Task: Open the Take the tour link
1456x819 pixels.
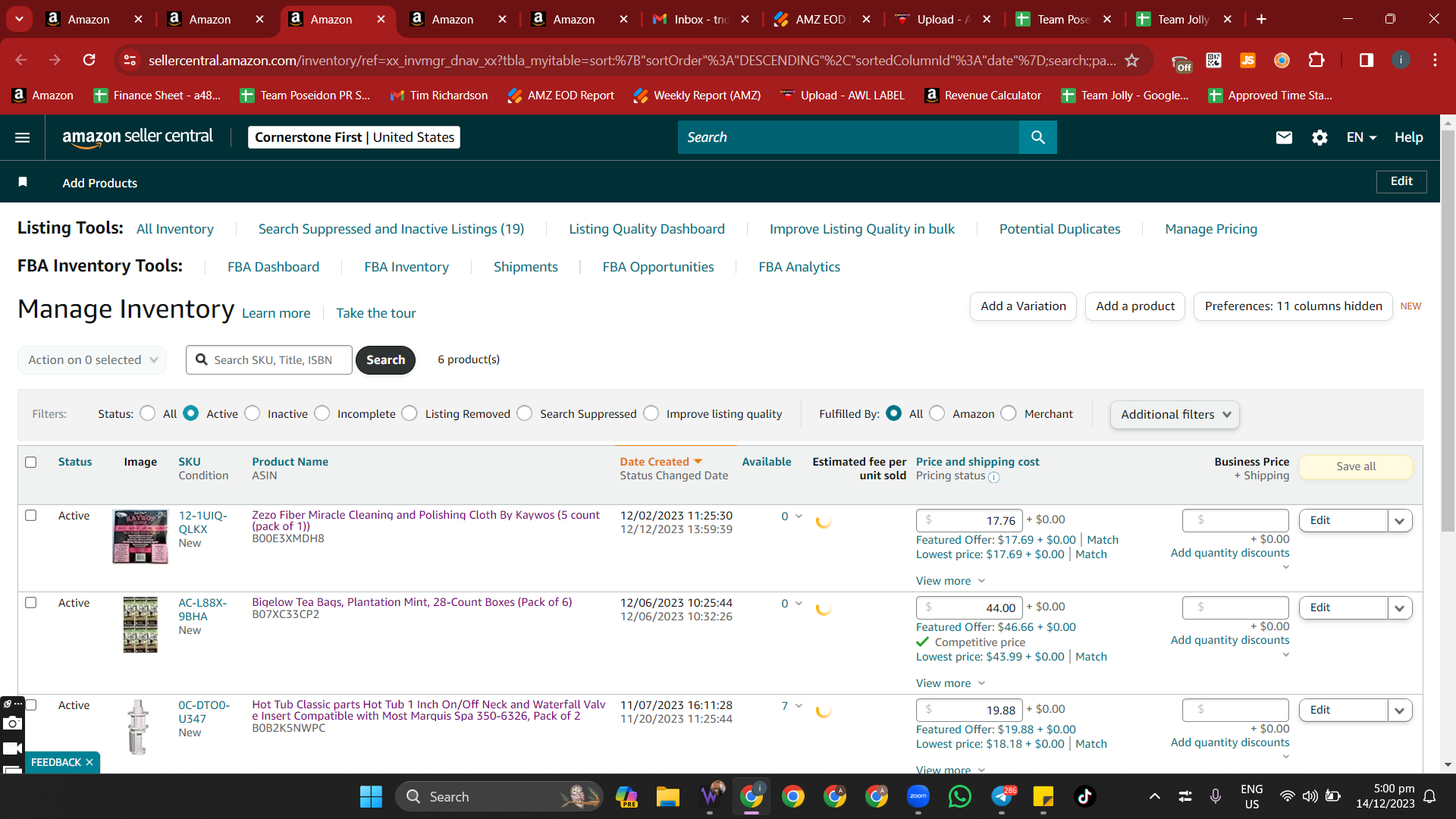Action: (x=376, y=313)
